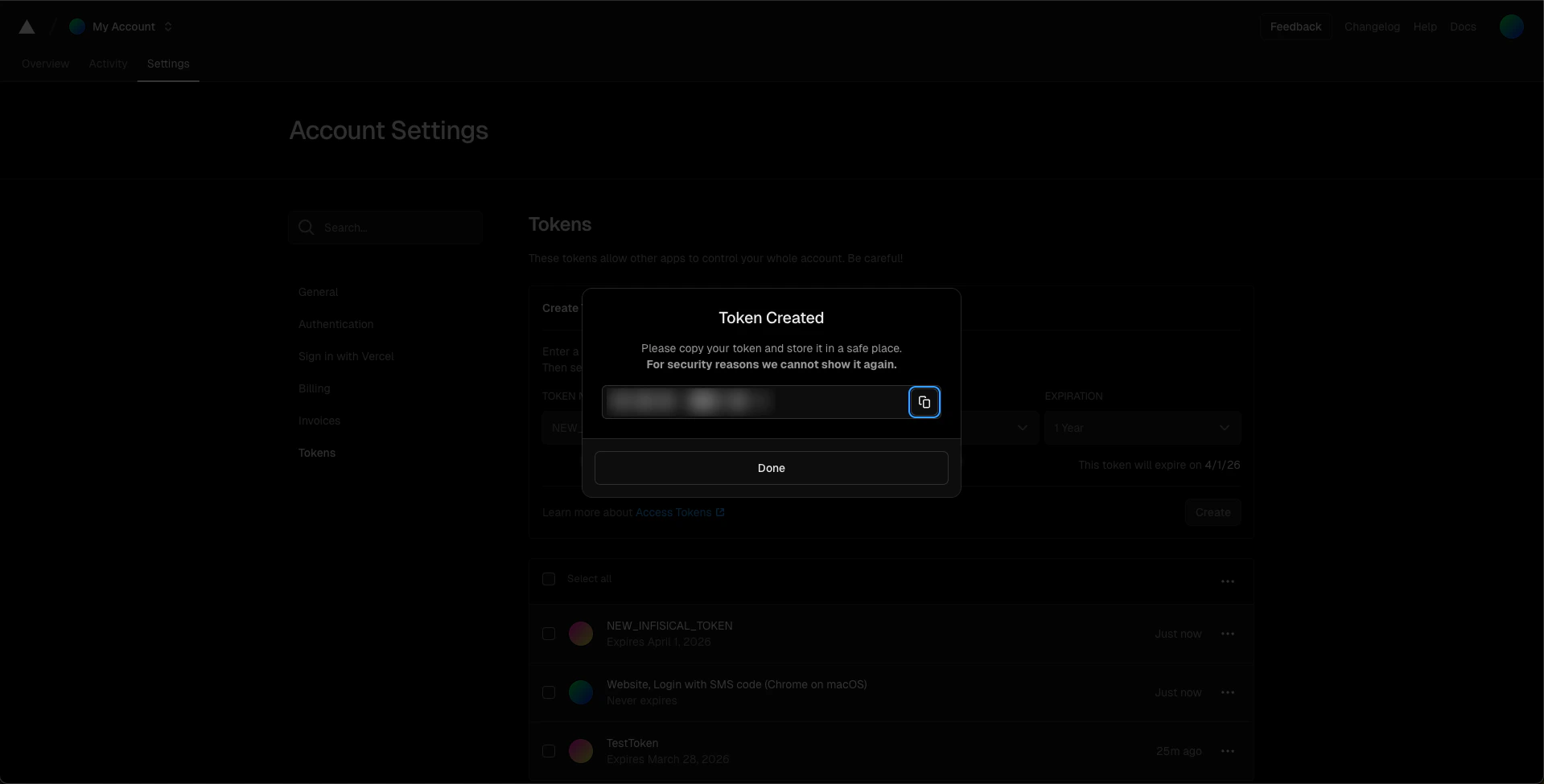Open Billing settings section
Image resolution: width=1544 pixels, height=784 pixels.
point(314,388)
